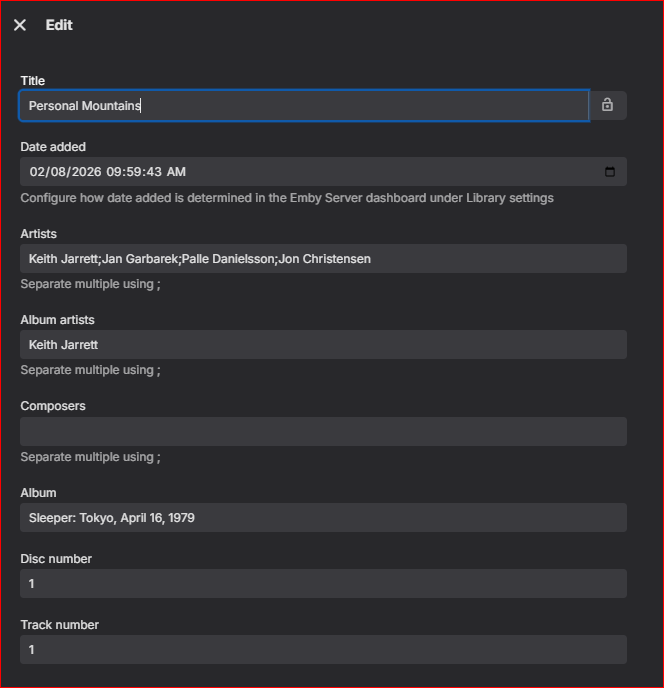Focus the Album field showing Sleeper: Tokyo
Viewport: 664px width, 688px height.
(x=323, y=518)
